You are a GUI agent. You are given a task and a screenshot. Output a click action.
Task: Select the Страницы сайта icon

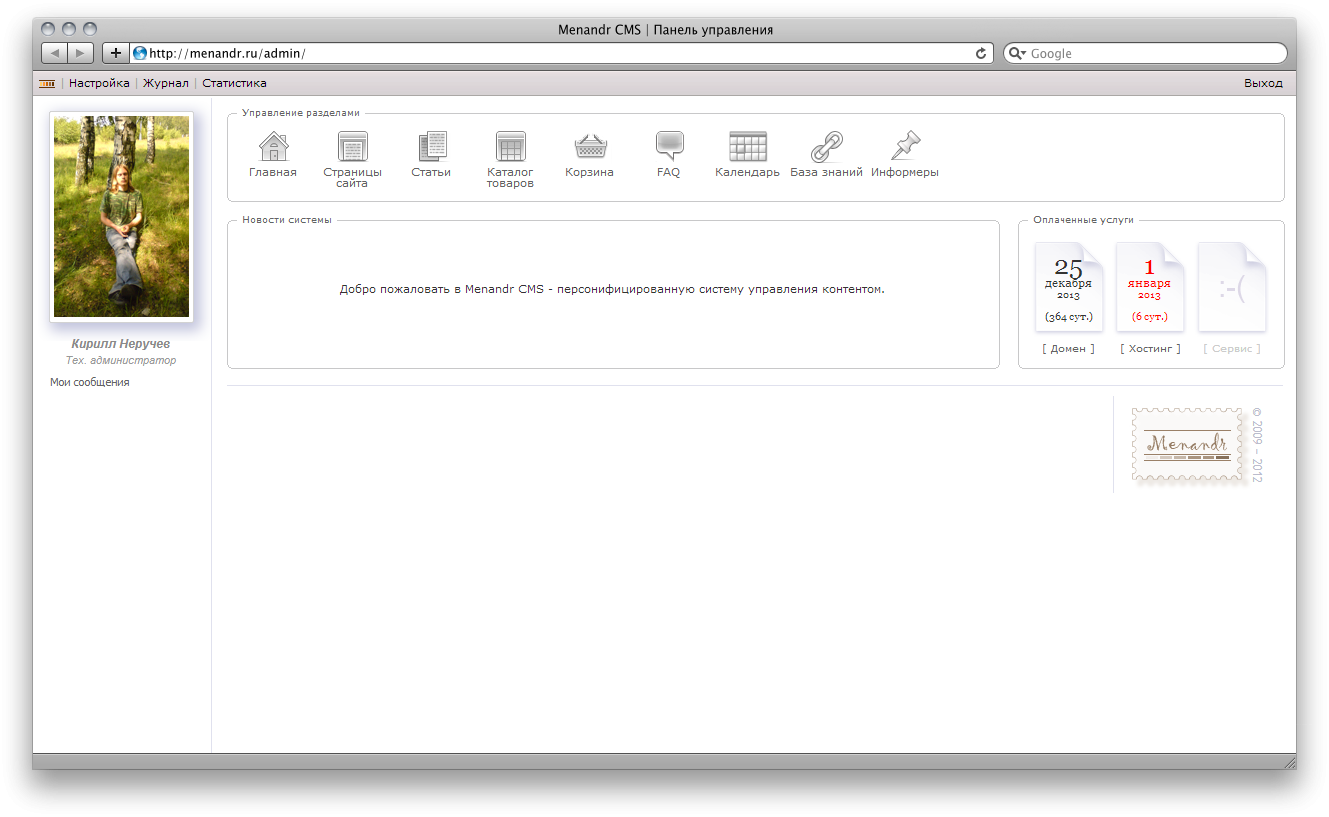coord(352,150)
